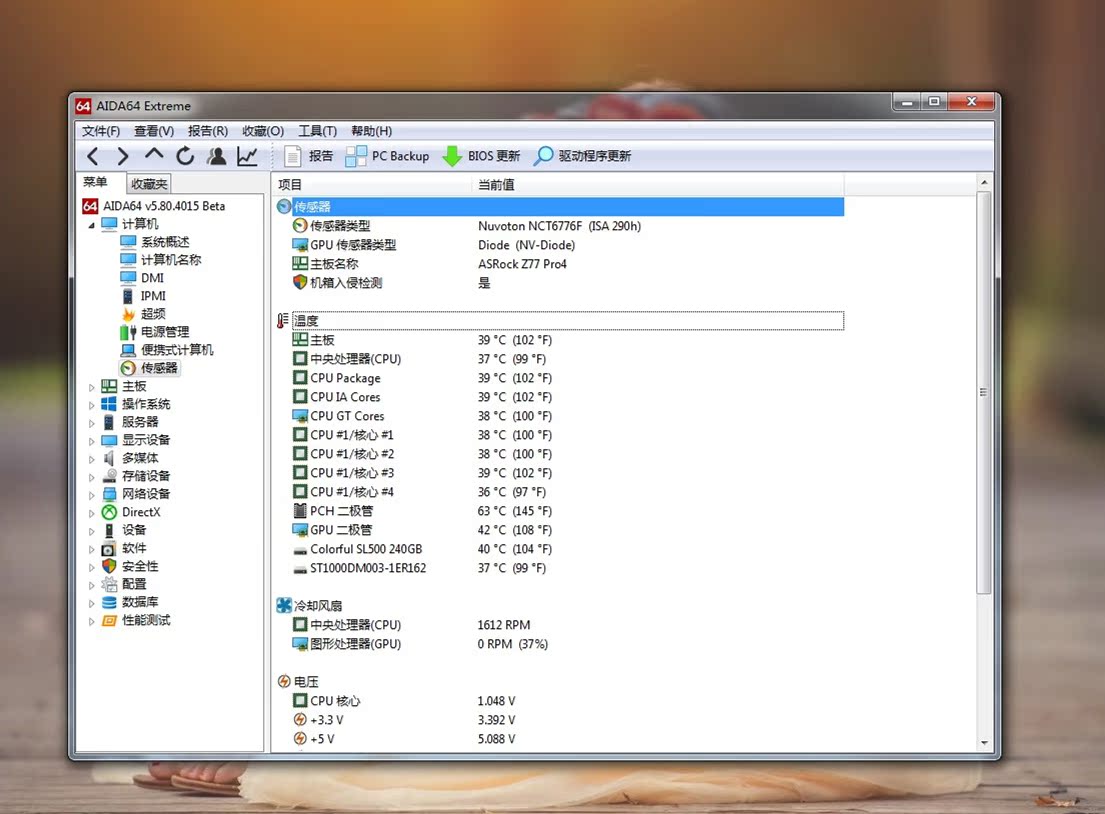Click the 冷却风扇 fan icon
The width and height of the screenshot is (1105, 814).
click(284, 605)
